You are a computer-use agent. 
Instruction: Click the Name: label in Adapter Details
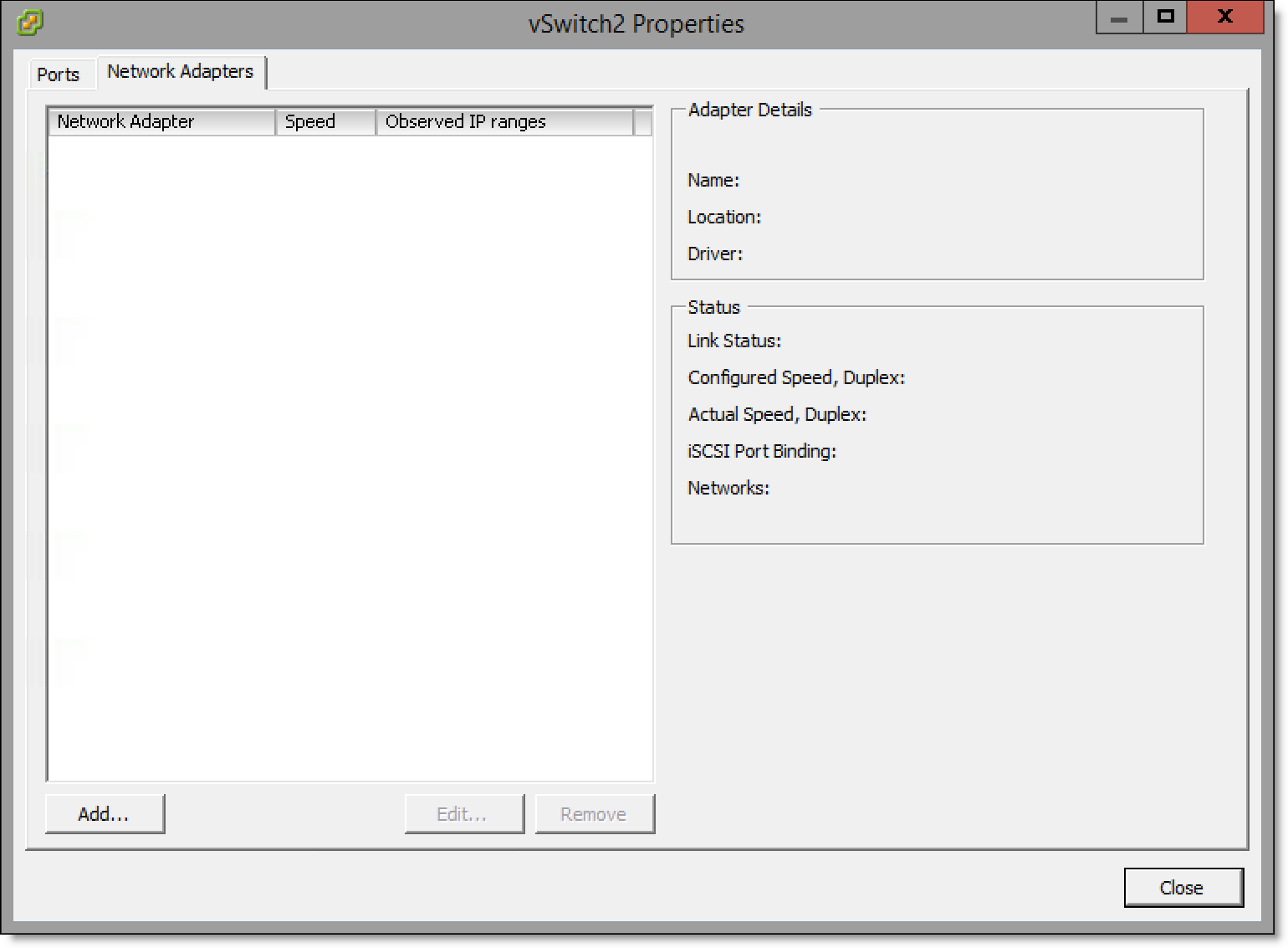713,181
